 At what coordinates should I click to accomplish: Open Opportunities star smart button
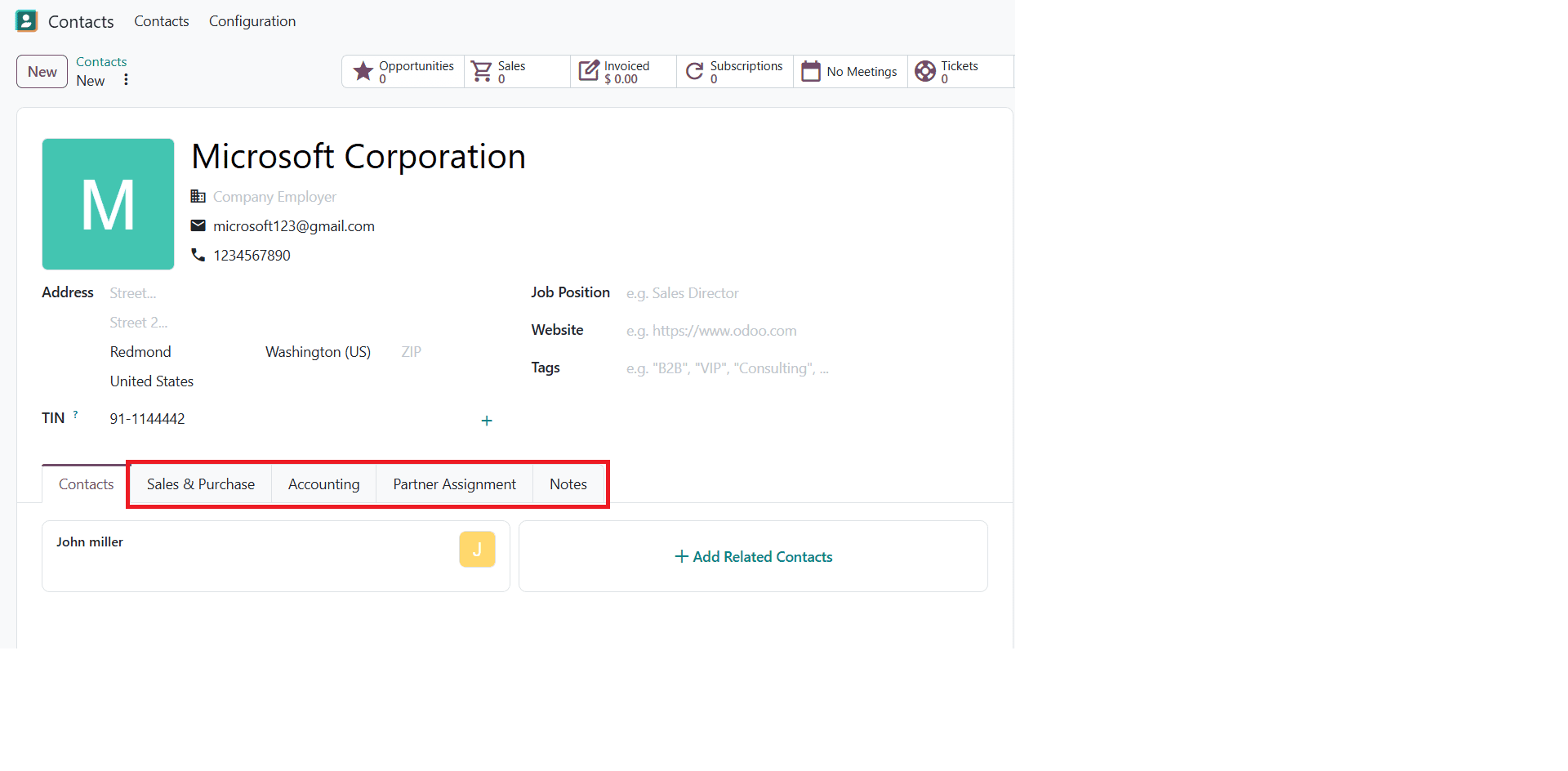[403, 72]
